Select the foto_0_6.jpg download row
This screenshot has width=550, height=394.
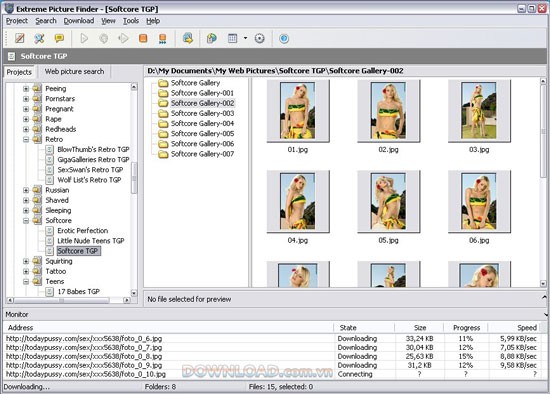click(x=275, y=339)
